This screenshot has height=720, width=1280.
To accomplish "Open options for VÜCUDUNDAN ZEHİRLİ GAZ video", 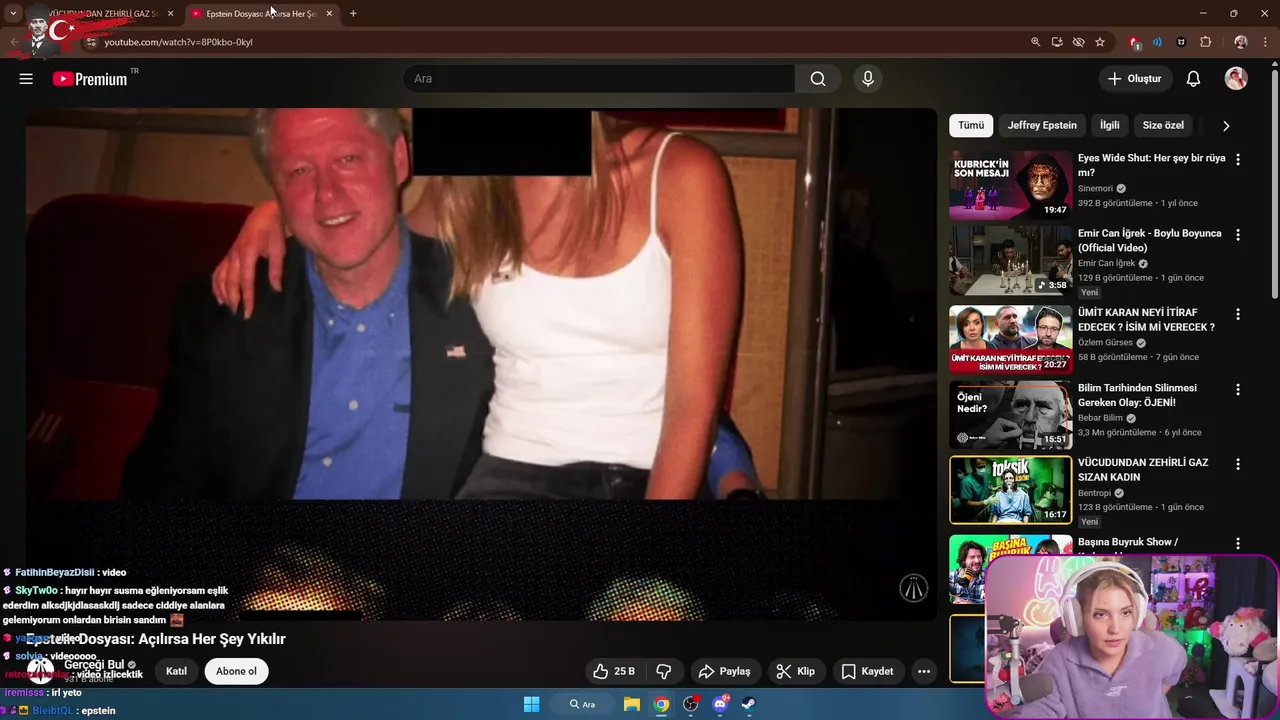I will point(1238,464).
